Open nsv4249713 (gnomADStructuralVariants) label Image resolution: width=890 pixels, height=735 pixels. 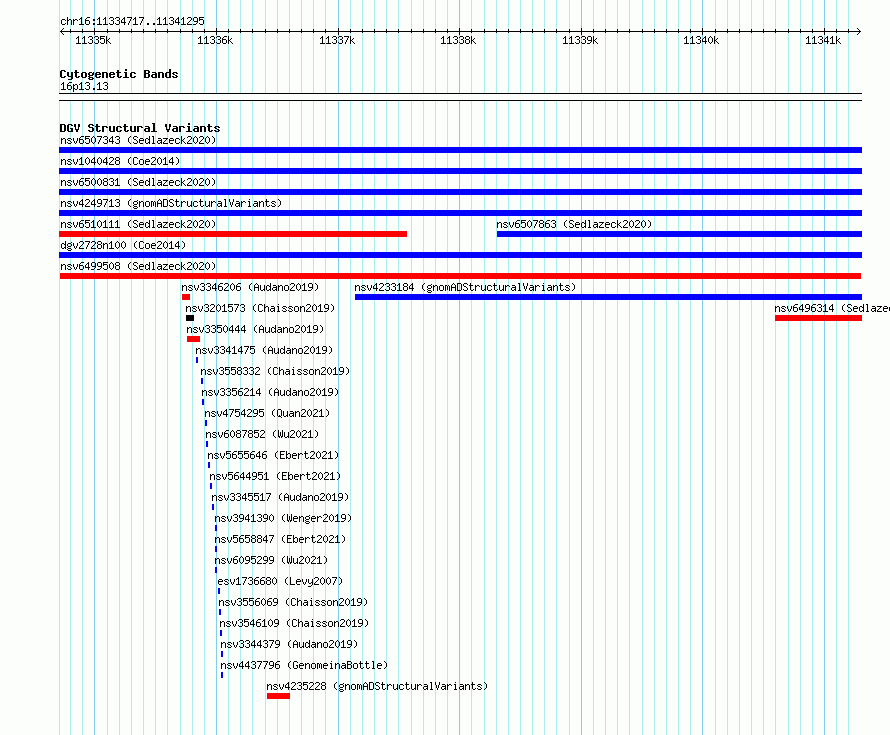point(171,203)
